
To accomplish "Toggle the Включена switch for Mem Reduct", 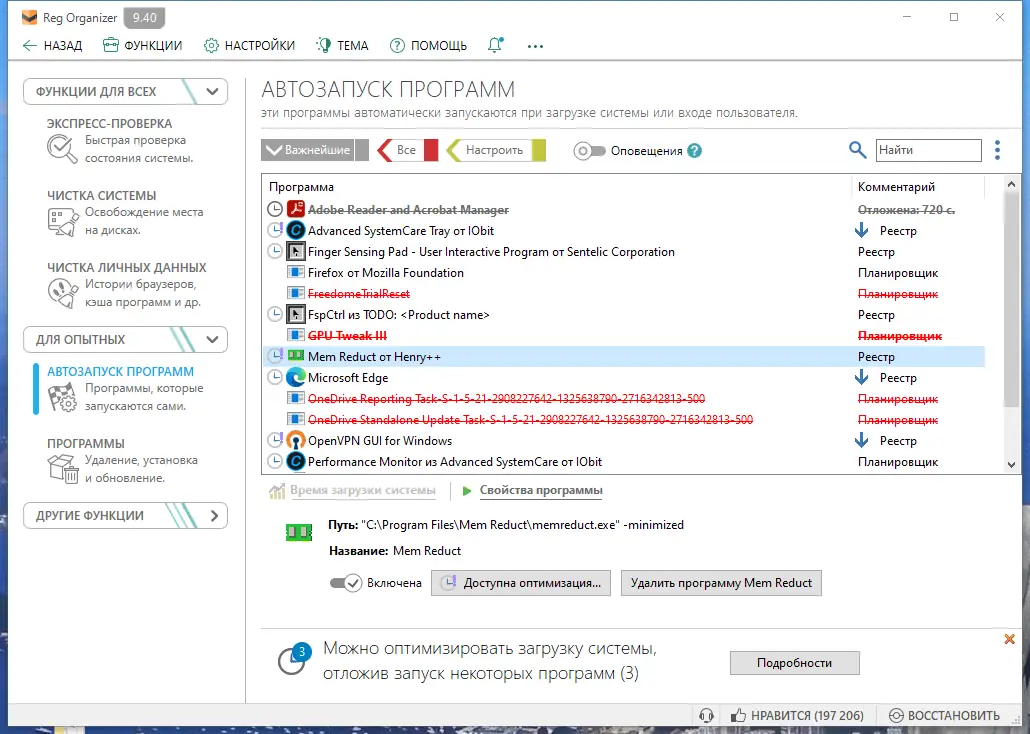I will tap(346, 583).
